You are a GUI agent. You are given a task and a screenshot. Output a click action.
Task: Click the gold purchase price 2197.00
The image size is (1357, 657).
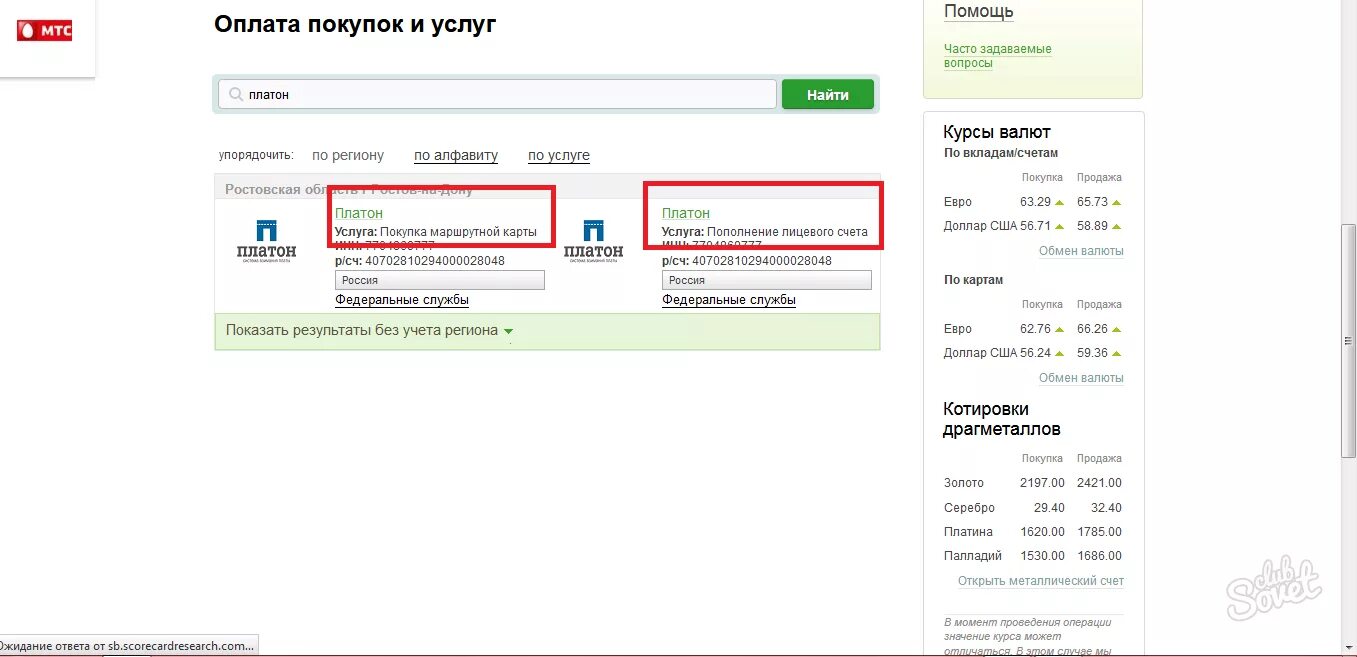(1041, 483)
